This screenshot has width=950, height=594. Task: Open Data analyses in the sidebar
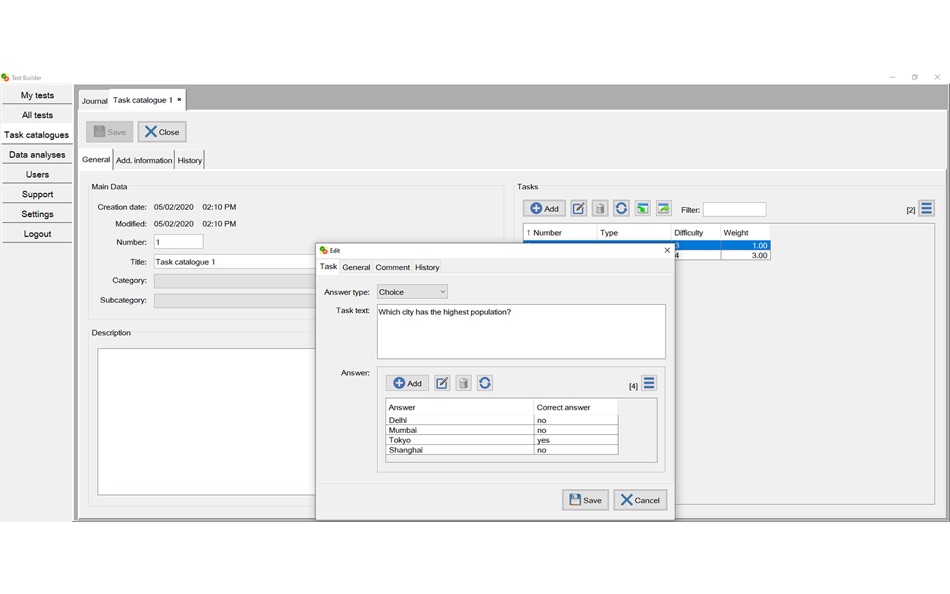(37, 155)
